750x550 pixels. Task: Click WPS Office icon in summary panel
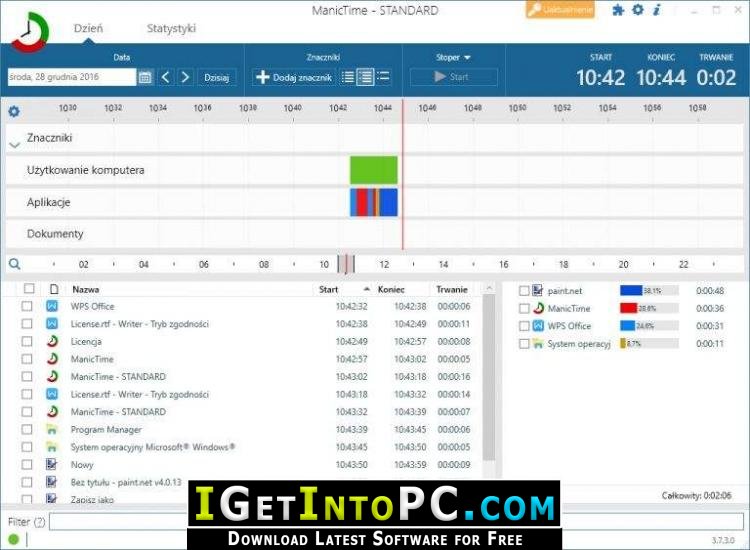coord(538,326)
